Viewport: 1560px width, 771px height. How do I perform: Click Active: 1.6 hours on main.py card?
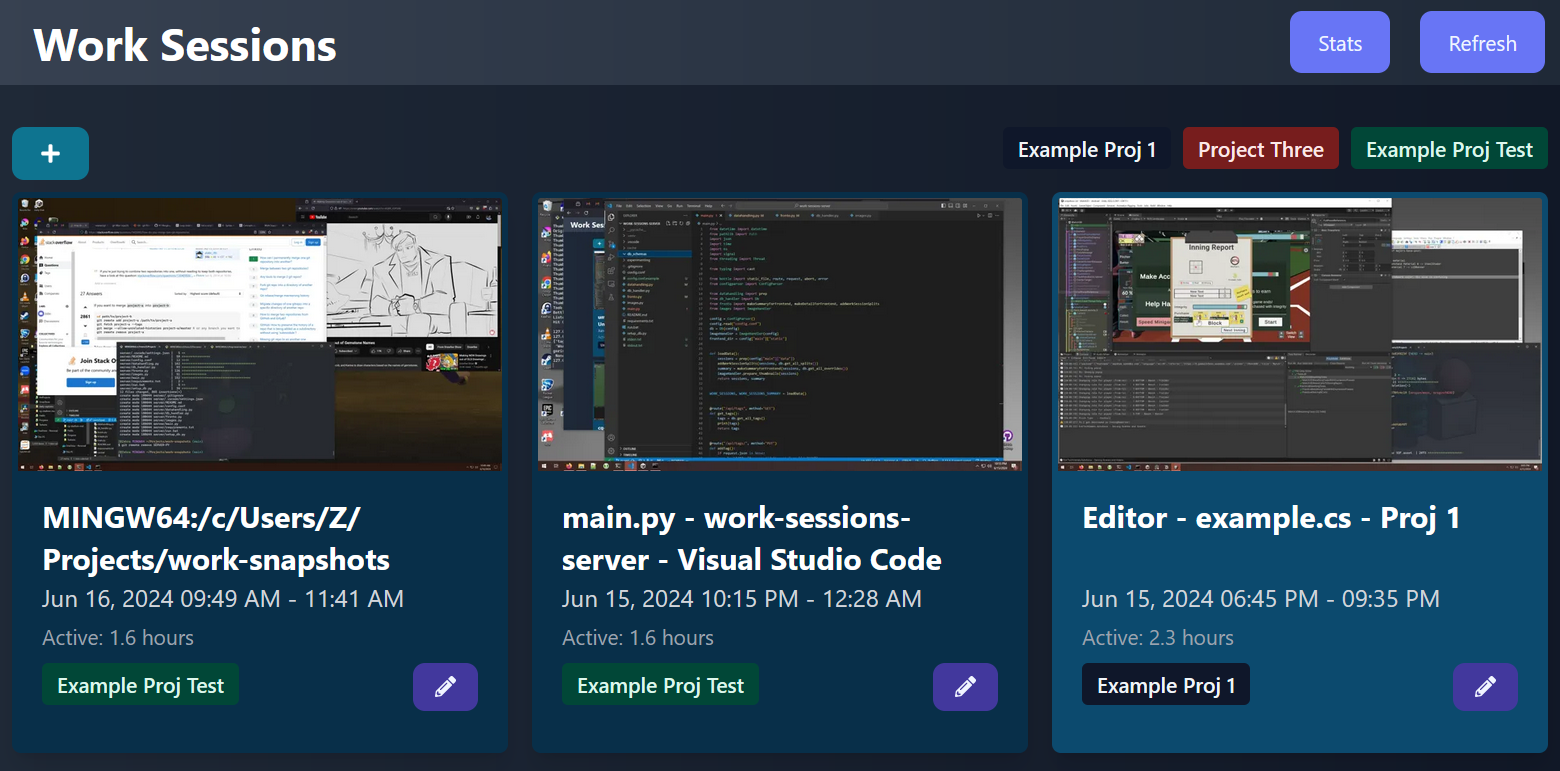coord(638,638)
